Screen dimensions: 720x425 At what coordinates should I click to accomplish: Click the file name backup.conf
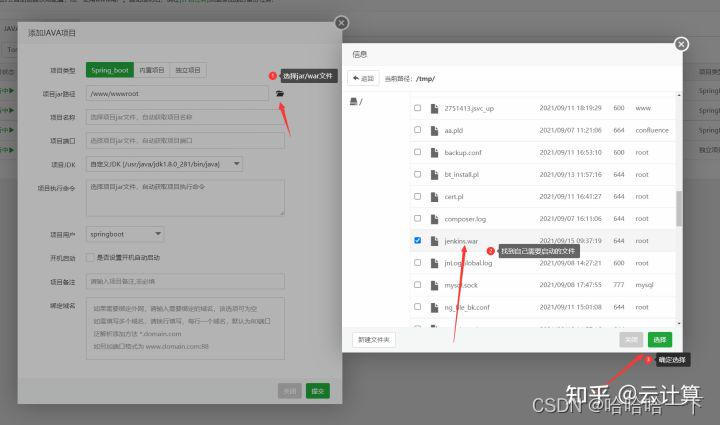pyautogui.click(x=463, y=152)
